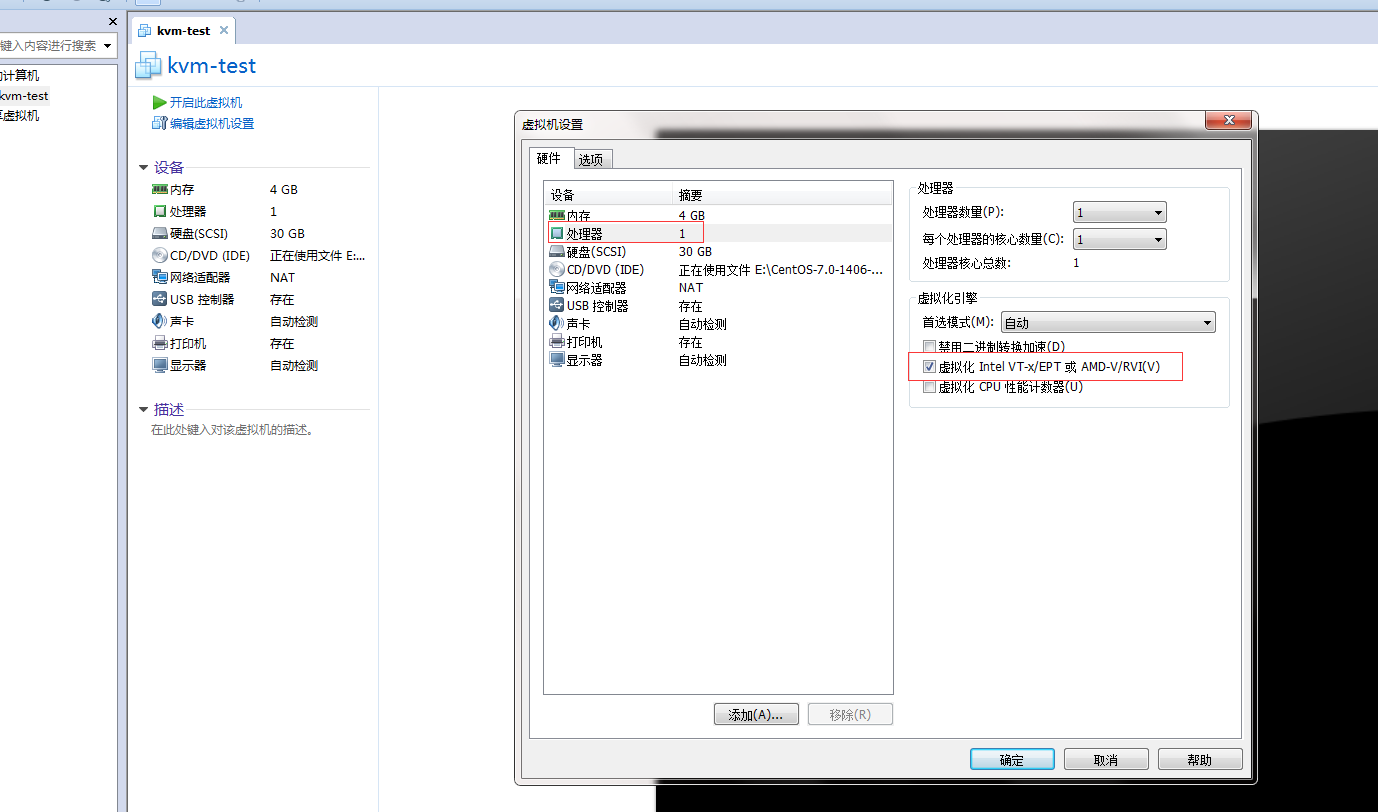Close the kvm-test tab
Image resolution: width=1378 pixels, height=812 pixels.
point(224,30)
